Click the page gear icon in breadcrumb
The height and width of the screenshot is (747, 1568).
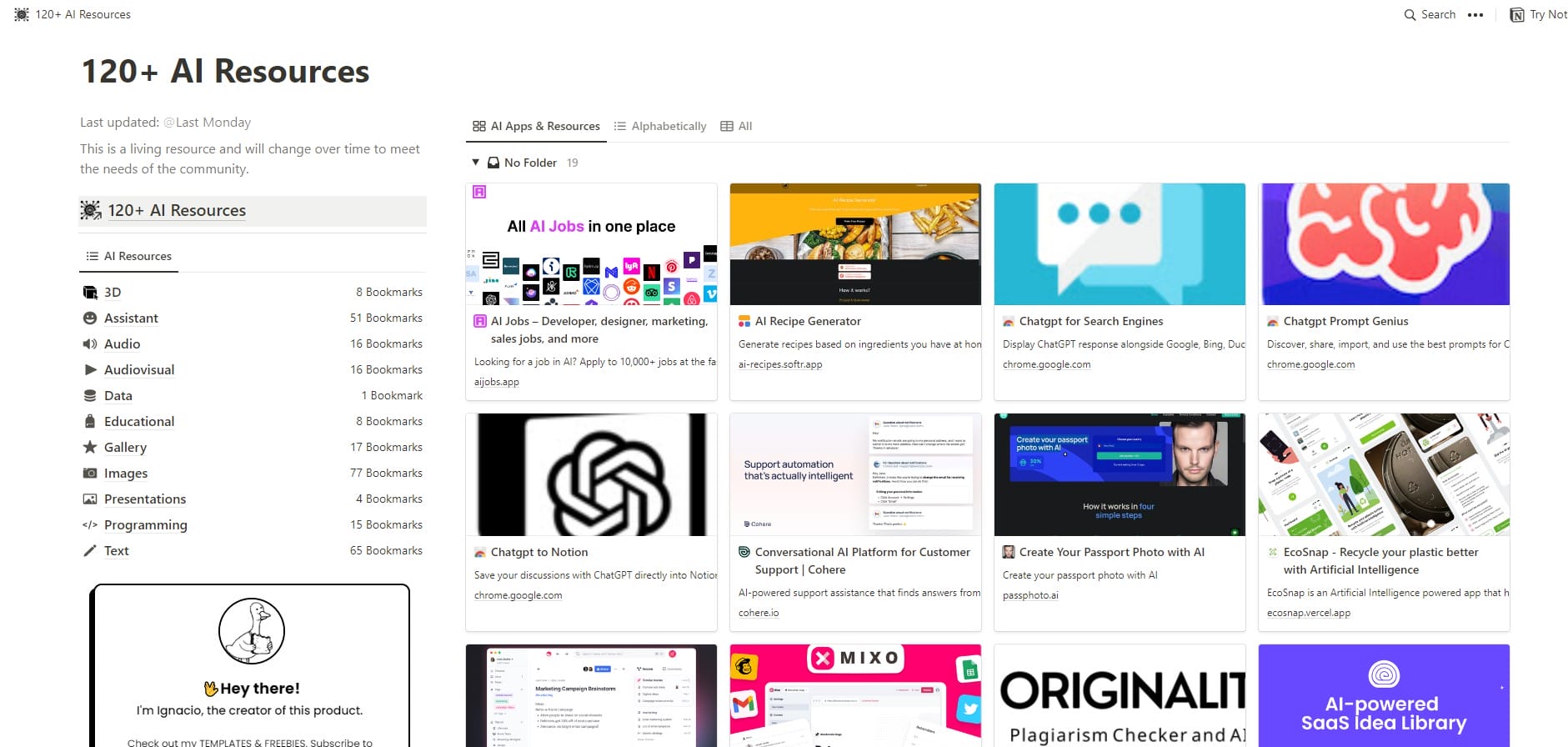(22, 15)
